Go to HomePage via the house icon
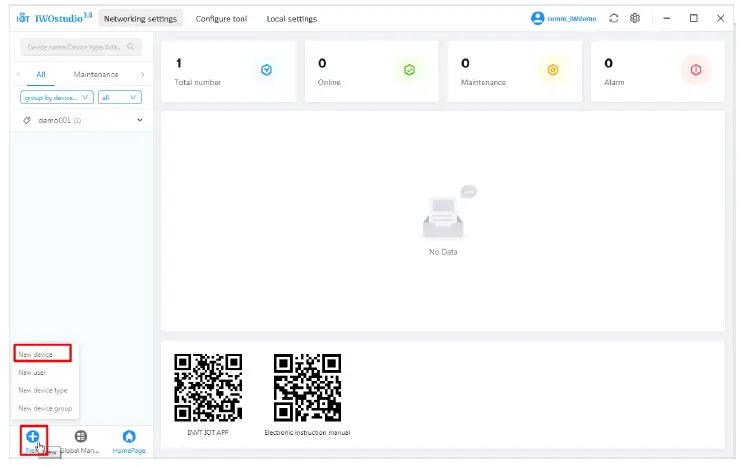 point(129,436)
